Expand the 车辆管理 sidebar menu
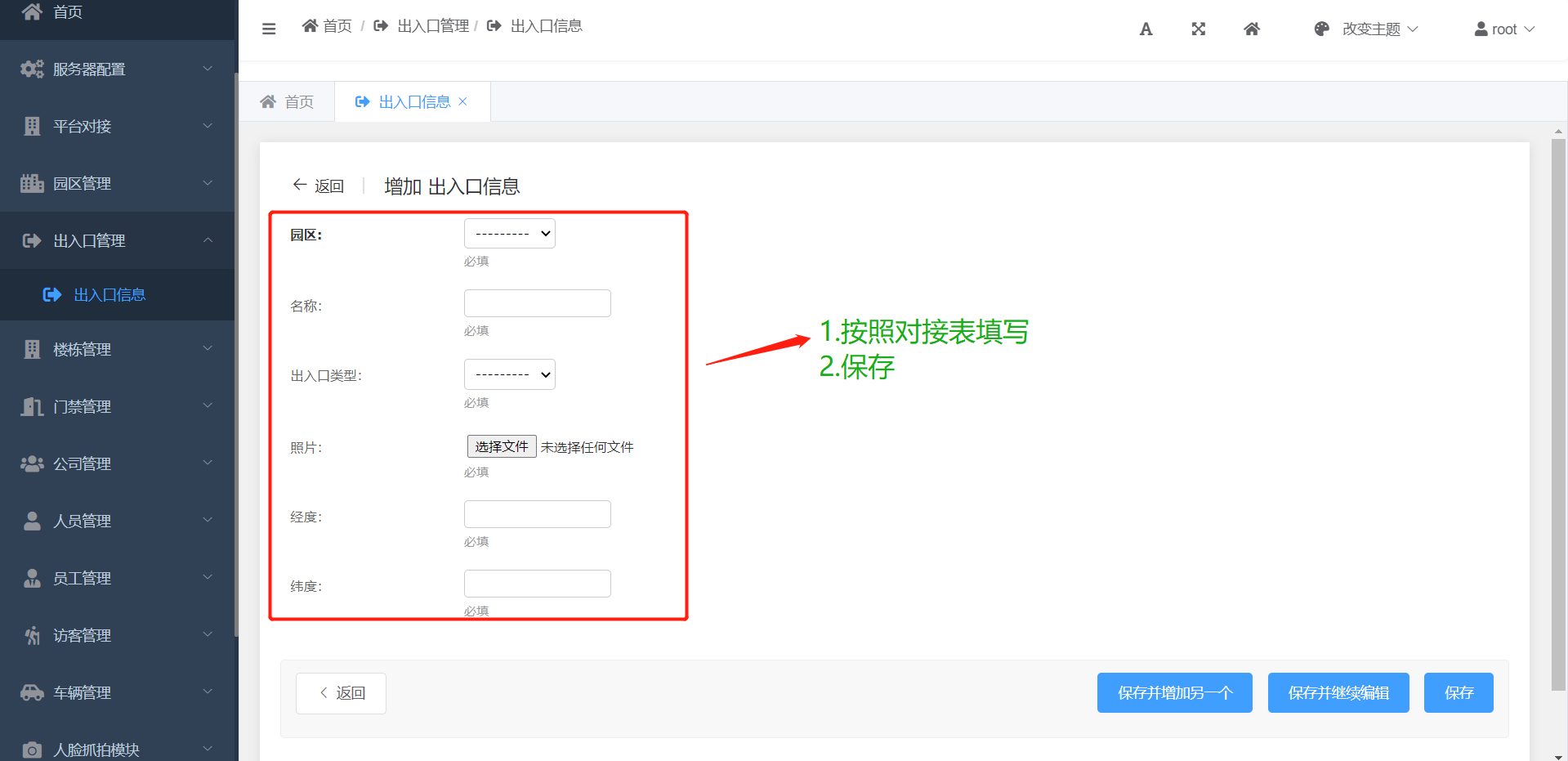 tap(117, 692)
